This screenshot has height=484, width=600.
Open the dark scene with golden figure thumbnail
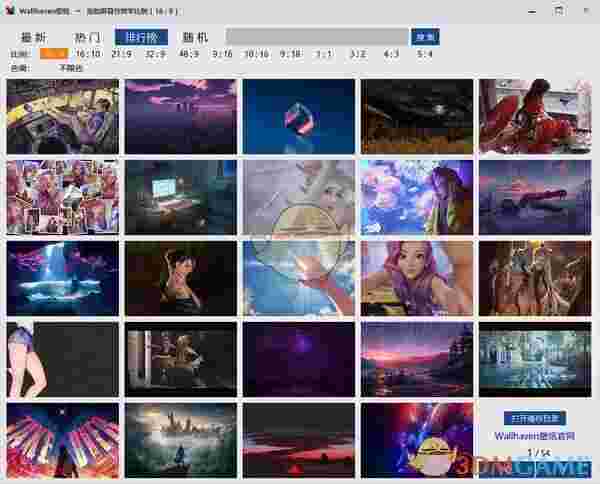pos(181,360)
